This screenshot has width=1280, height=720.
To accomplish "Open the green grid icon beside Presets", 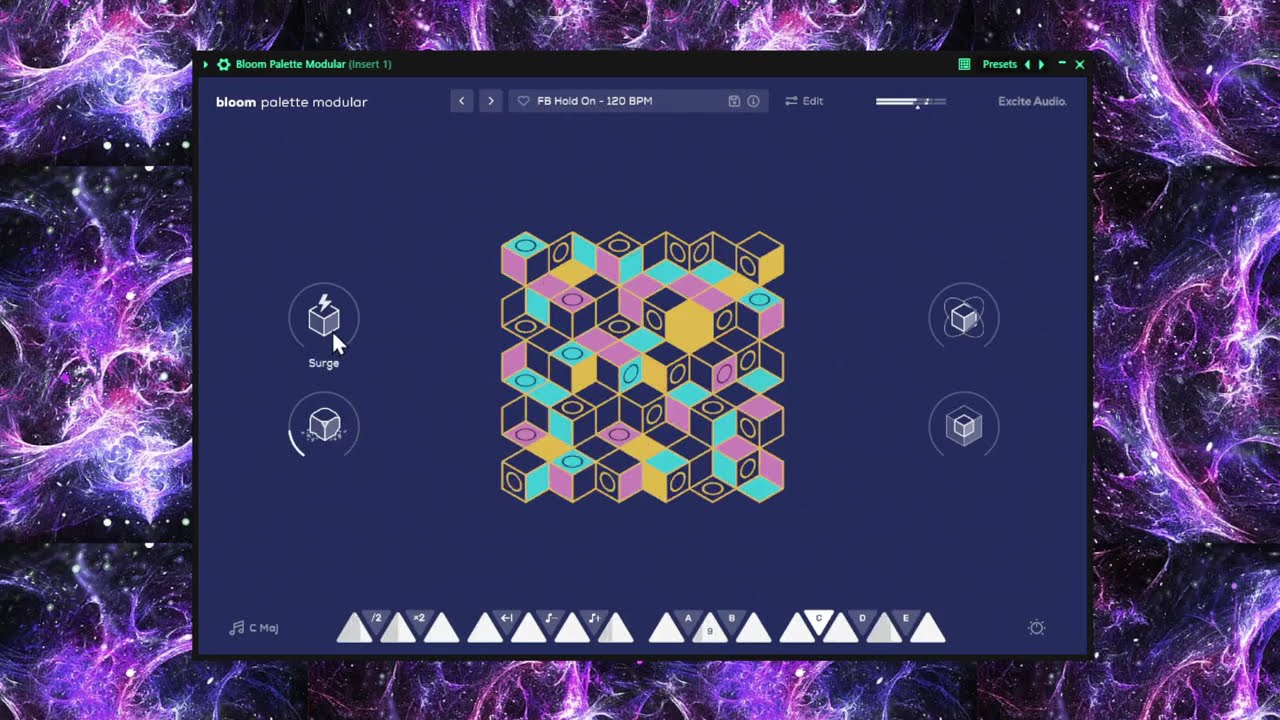I will [964, 64].
